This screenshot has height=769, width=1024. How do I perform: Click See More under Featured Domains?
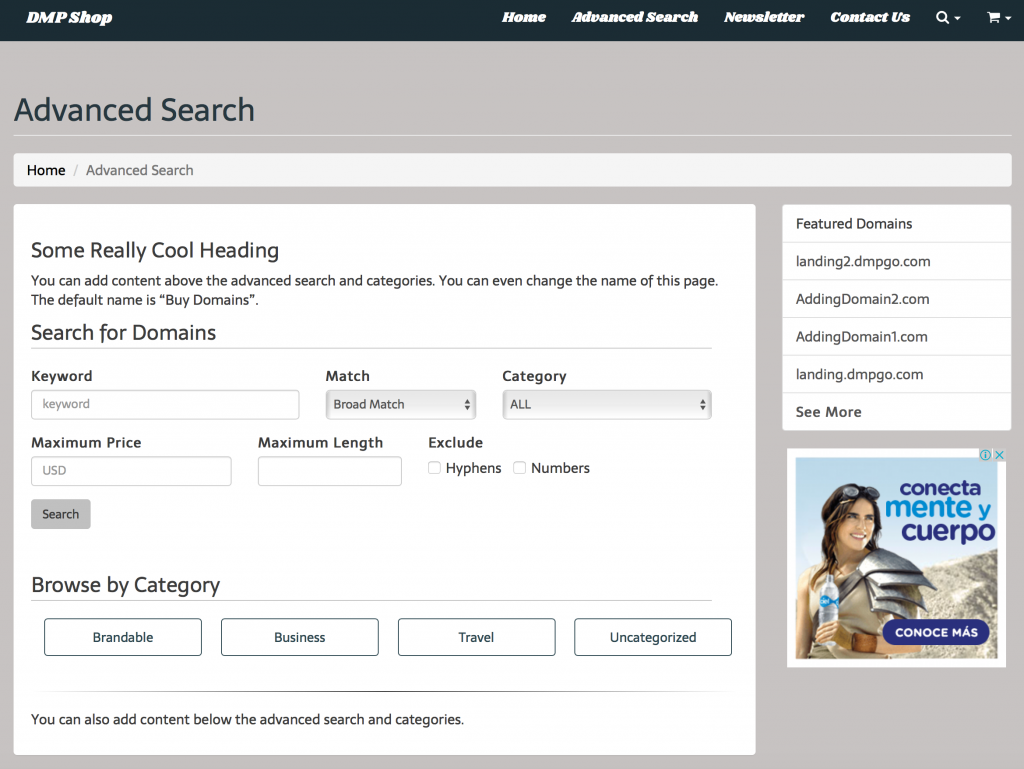828,412
